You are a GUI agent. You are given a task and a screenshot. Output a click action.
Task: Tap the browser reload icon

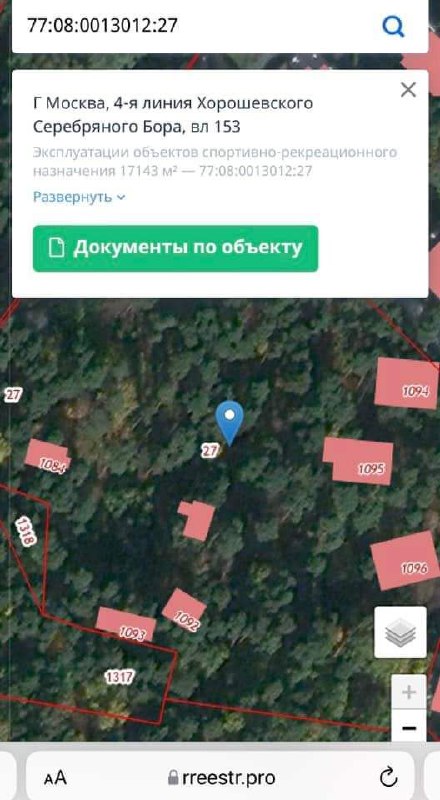388,777
